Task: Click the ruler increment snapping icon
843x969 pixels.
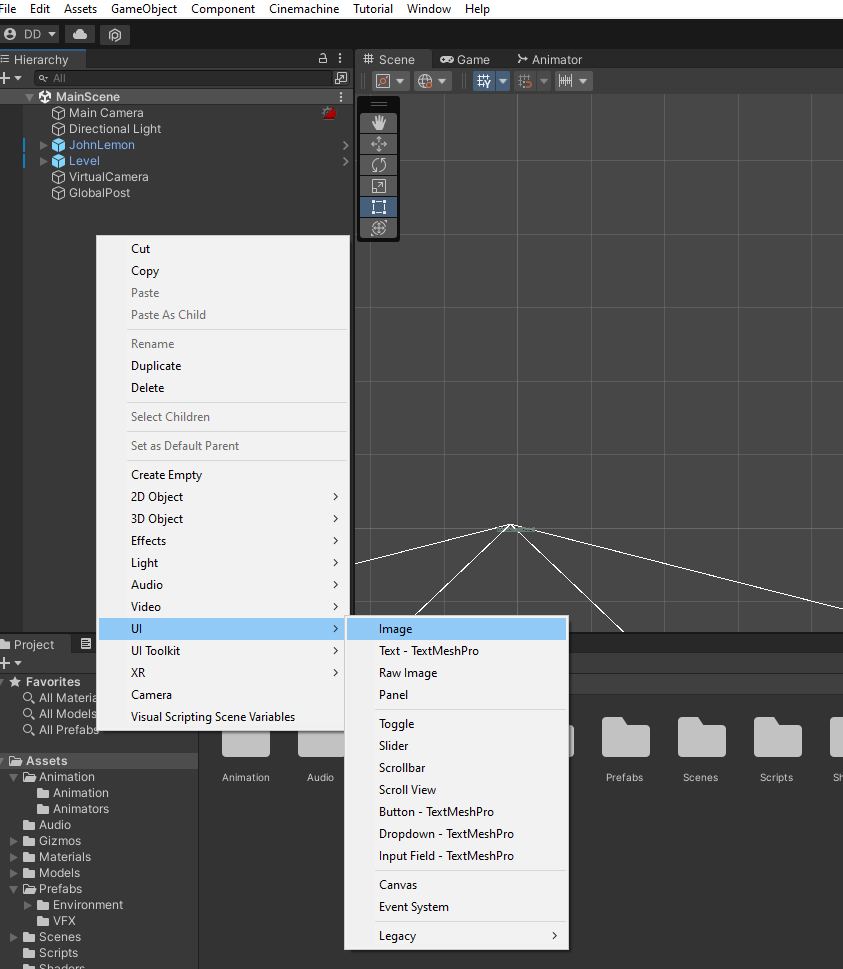Action: click(566, 81)
